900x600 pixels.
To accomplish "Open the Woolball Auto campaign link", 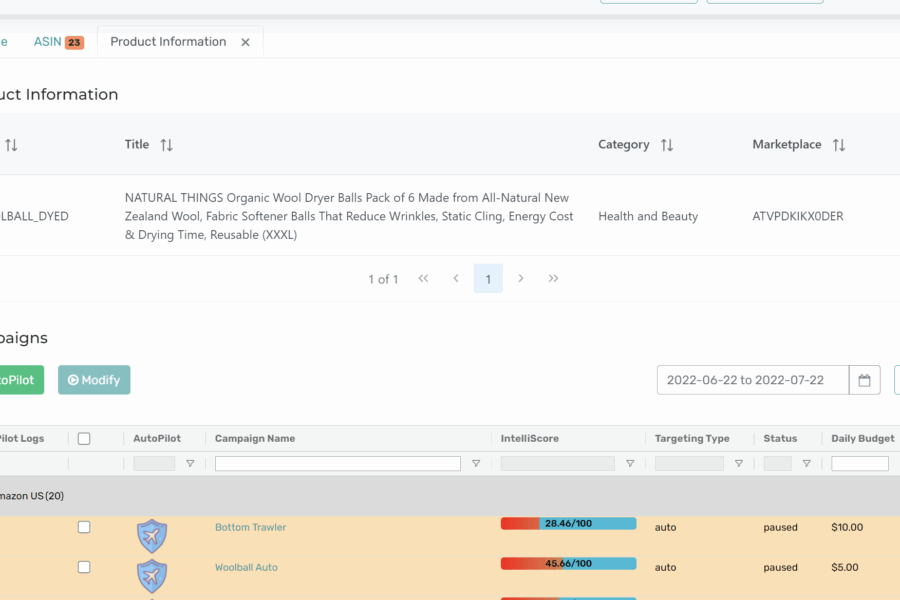I will [246, 567].
